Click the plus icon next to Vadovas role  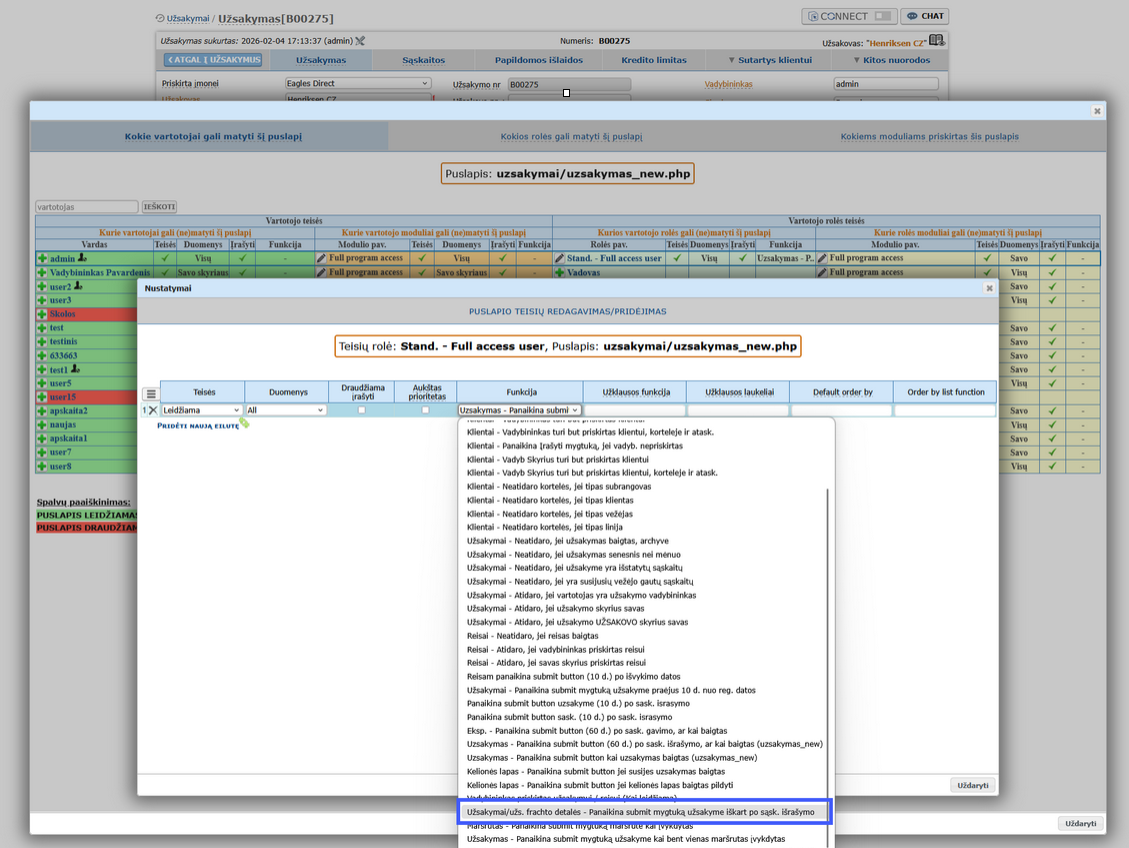pyautogui.click(x=559, y=273)
